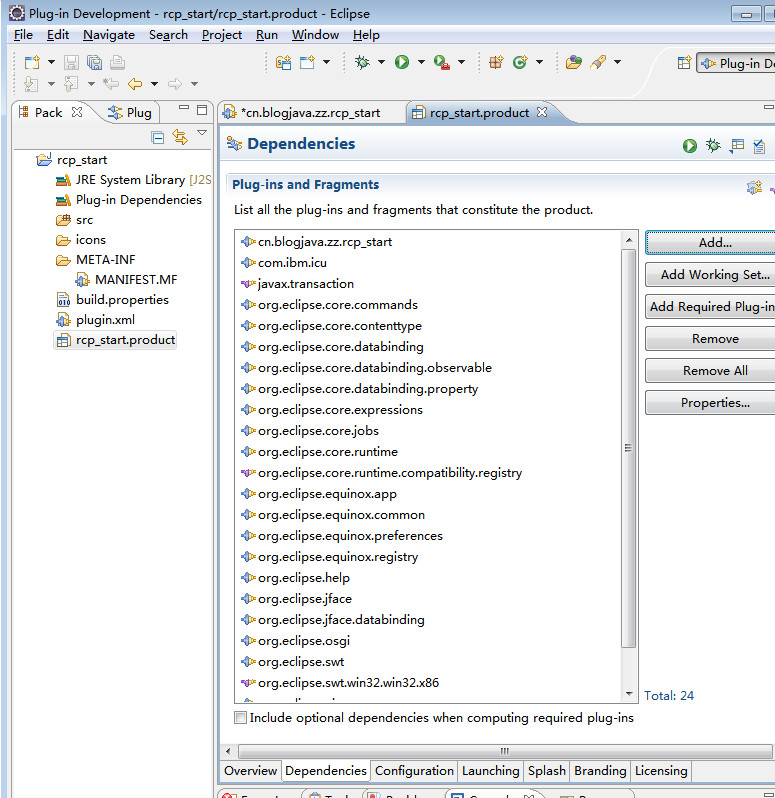Maximize the Package Explorer view
The width and height of the screenshot is (775, 798).
pyautogui.click(x=202, y=110)
